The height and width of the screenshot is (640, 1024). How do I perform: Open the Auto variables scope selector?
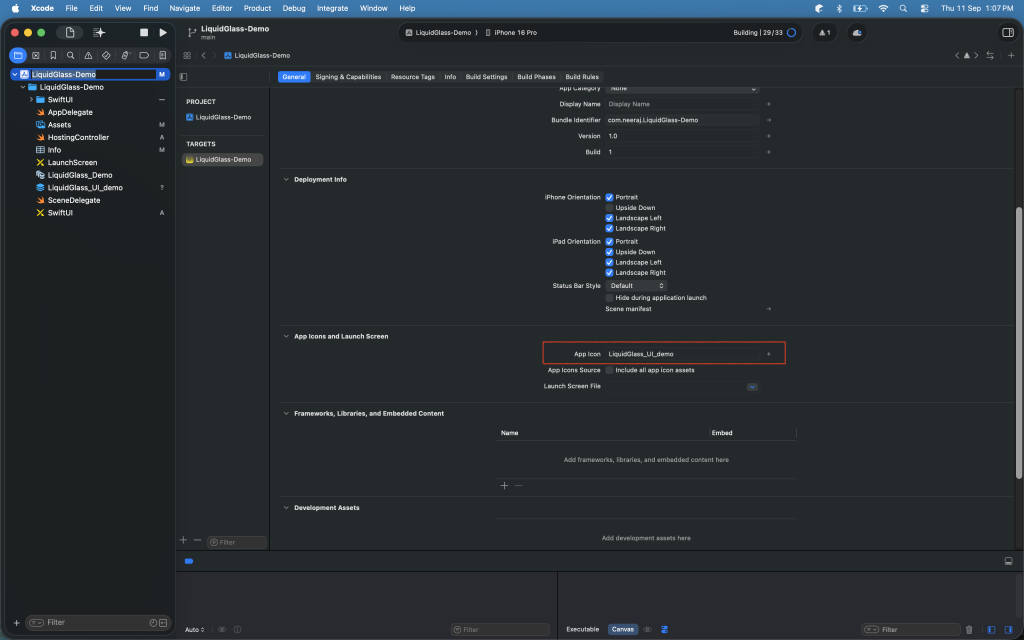point(195,630)
